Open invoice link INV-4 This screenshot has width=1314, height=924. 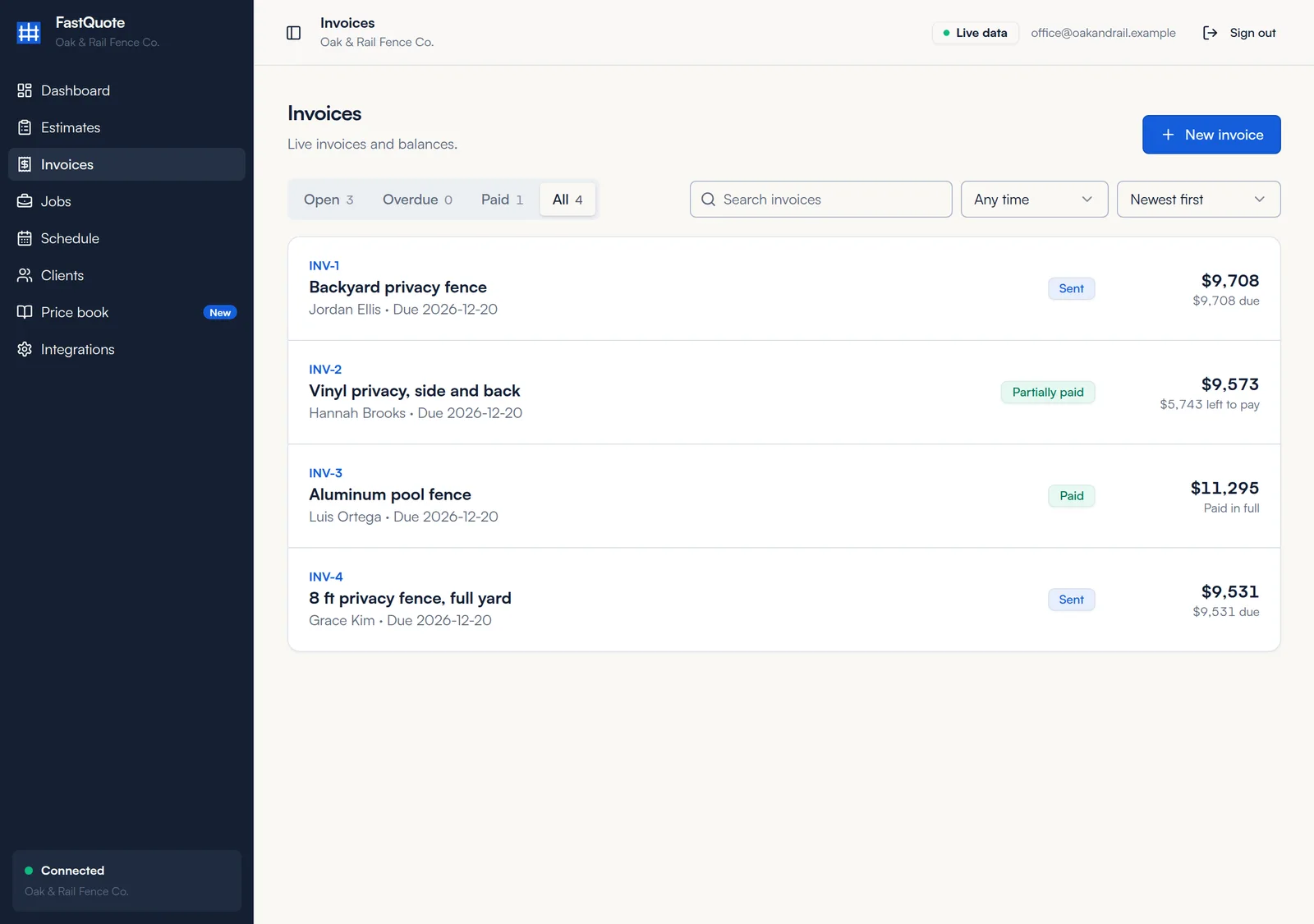[326, 577]
